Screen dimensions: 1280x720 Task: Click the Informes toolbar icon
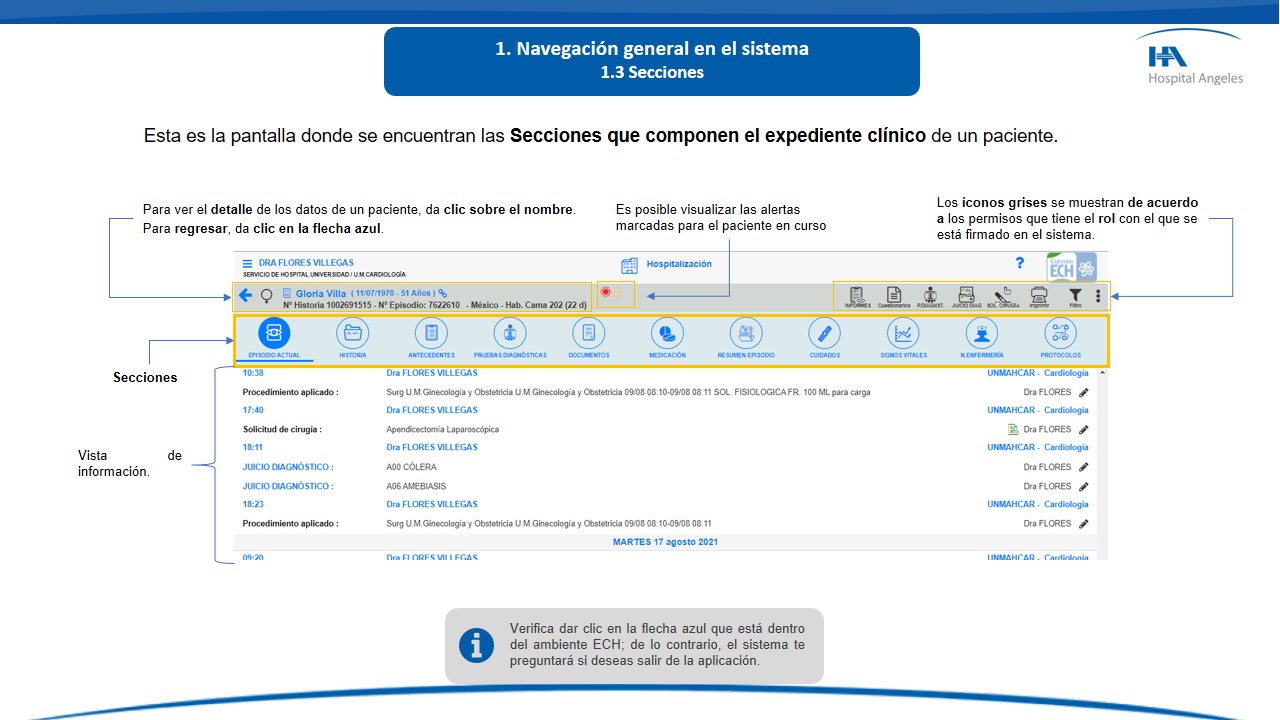click(857, 295)
